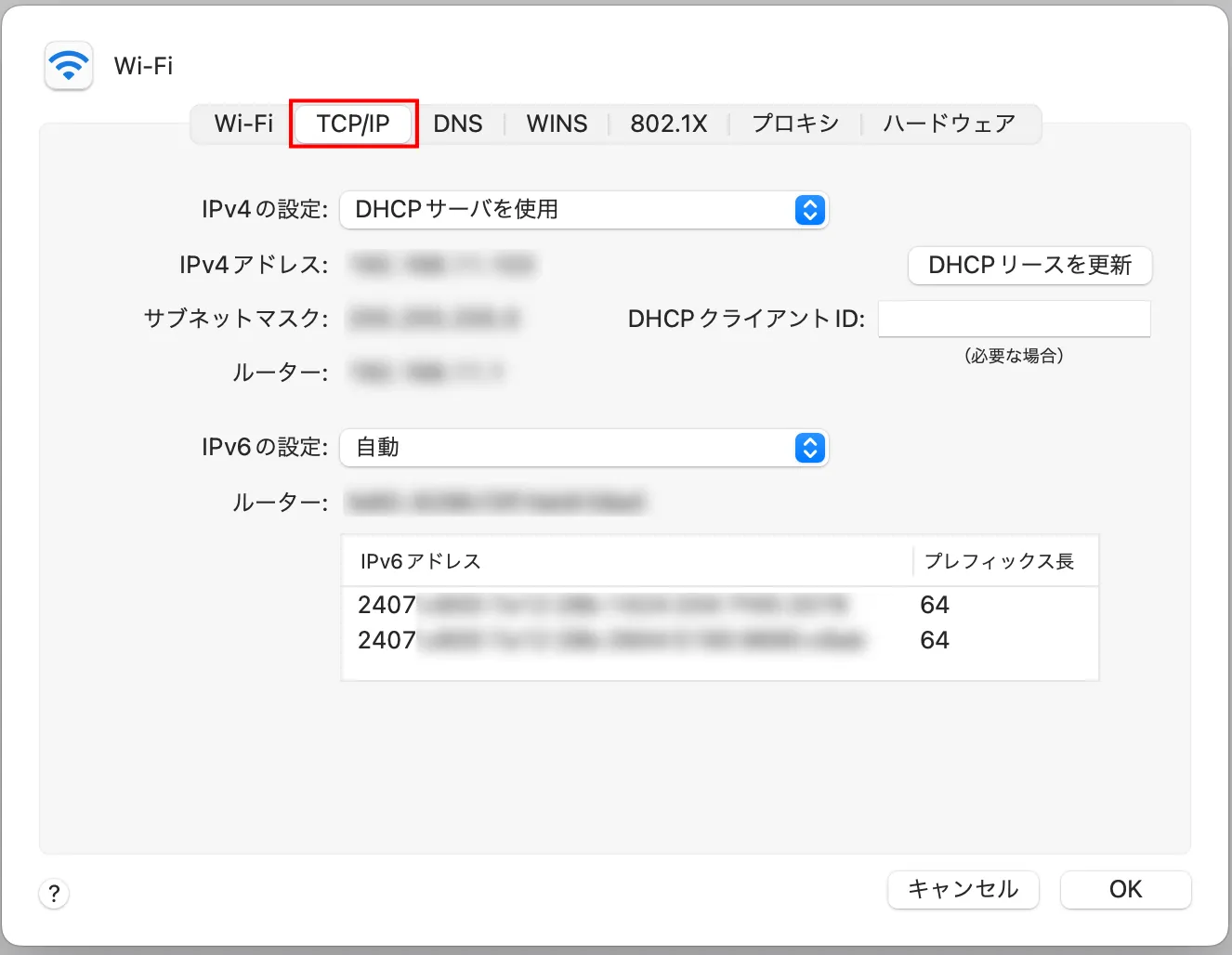The width and height of the screenshot is (1232, 955).
Task: Open the DNS tab
Action: coord(458,124)
